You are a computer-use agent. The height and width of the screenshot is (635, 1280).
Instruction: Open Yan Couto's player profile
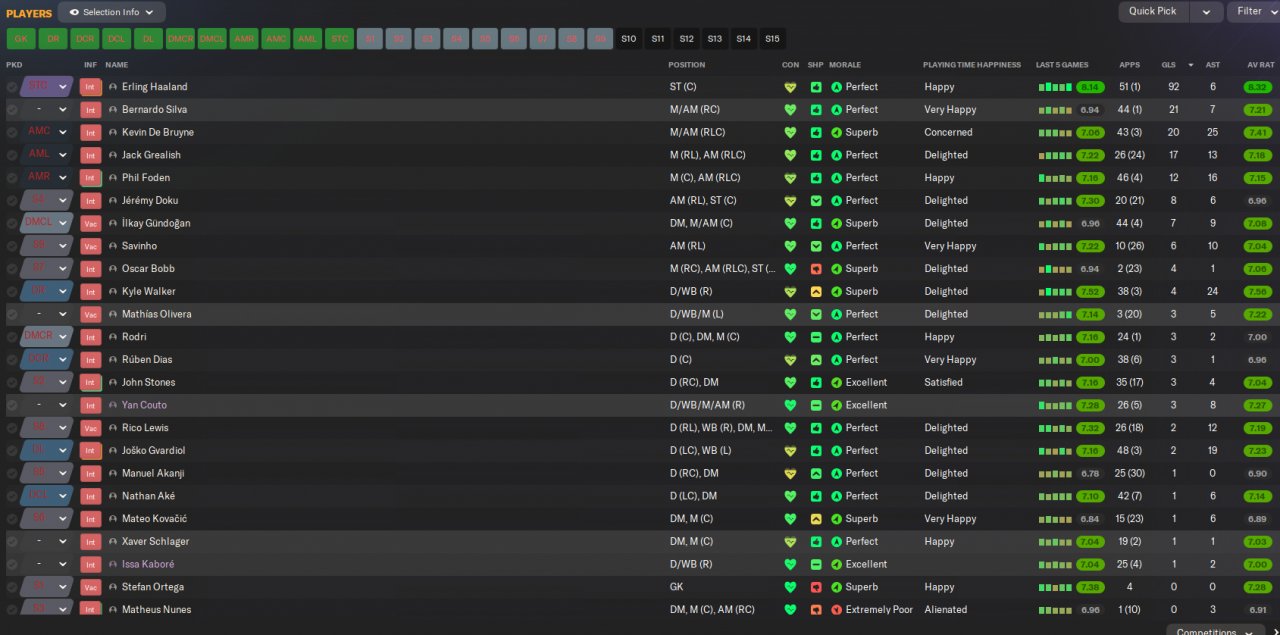pyautogui.click(x=144, y=405)
